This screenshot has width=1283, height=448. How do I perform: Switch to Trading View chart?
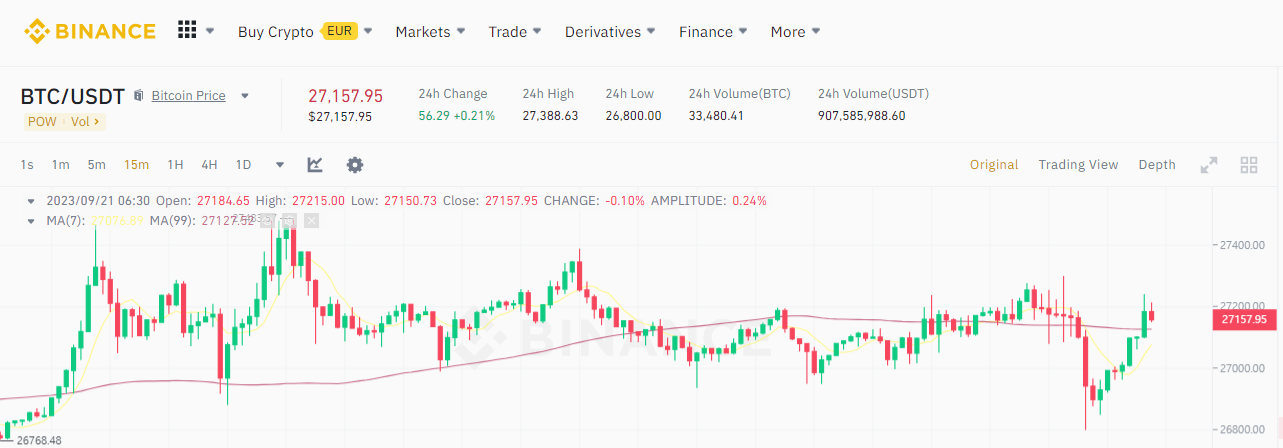click(x=1078, y=165)
